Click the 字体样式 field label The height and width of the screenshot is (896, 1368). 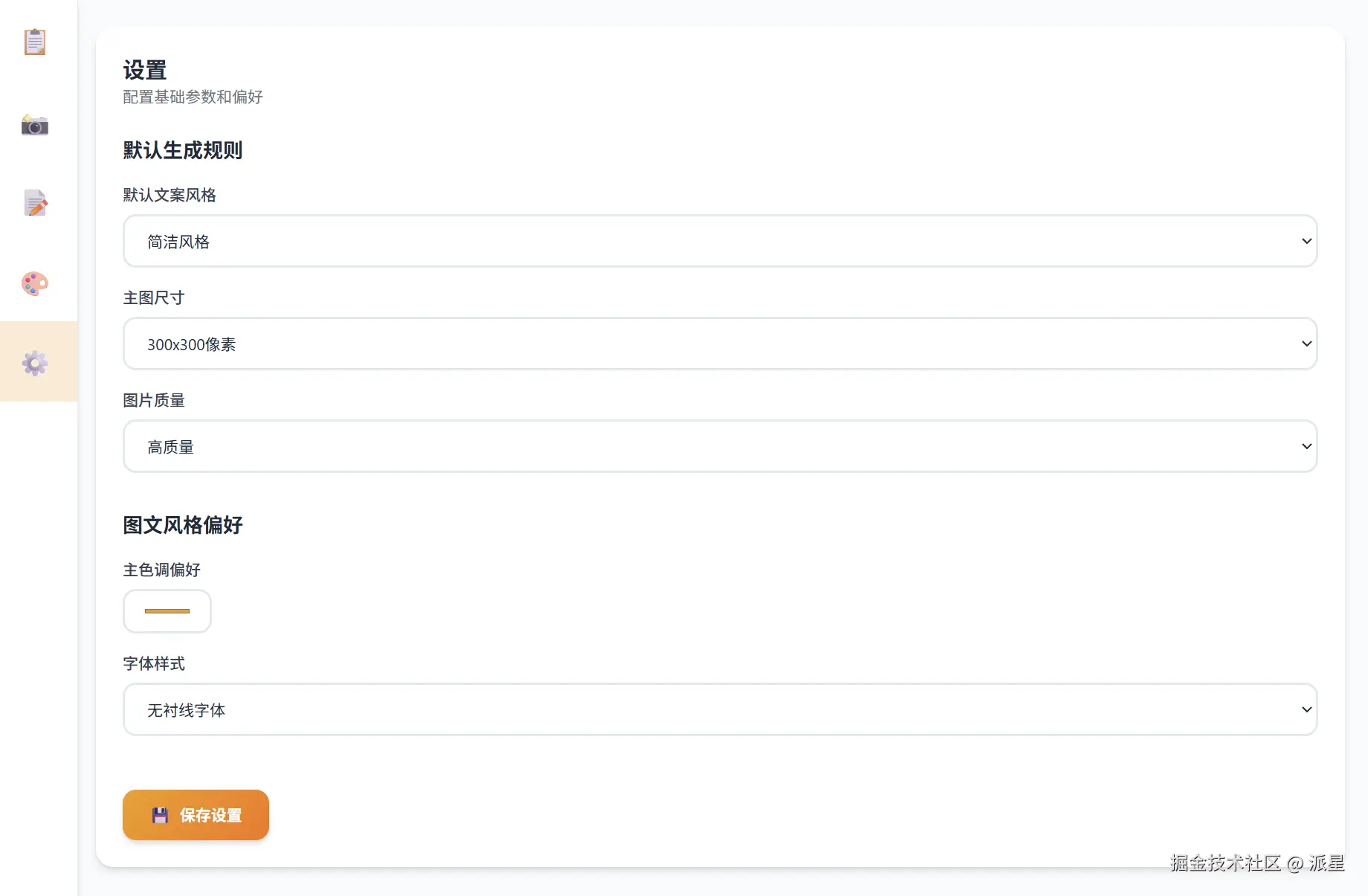pyautogui.click(x=154, y=663)
